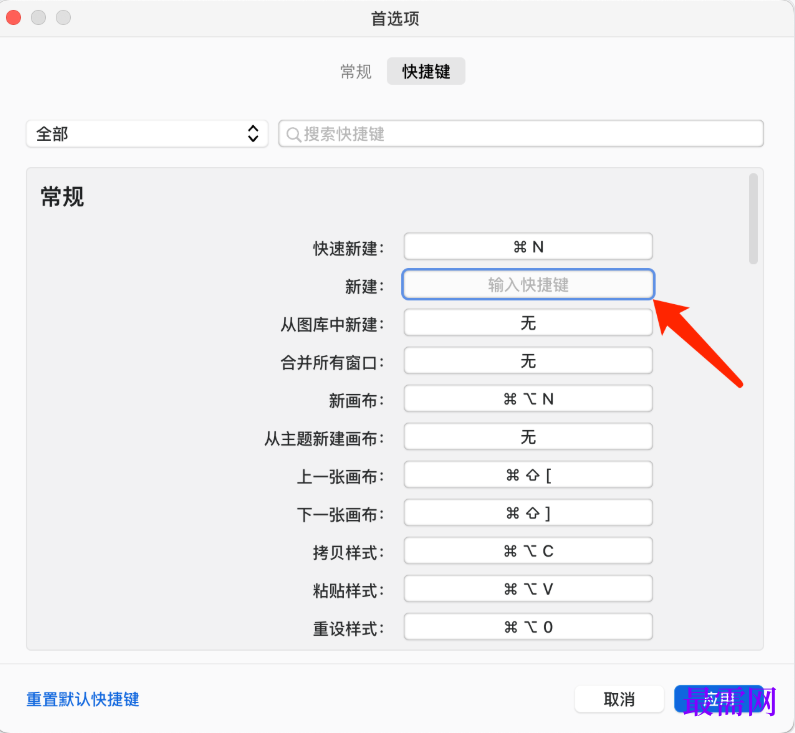Edit the 重设样式 shortcut field
Image resolution: width=795 pixels, height=733 pixels.
pos(528,627)
